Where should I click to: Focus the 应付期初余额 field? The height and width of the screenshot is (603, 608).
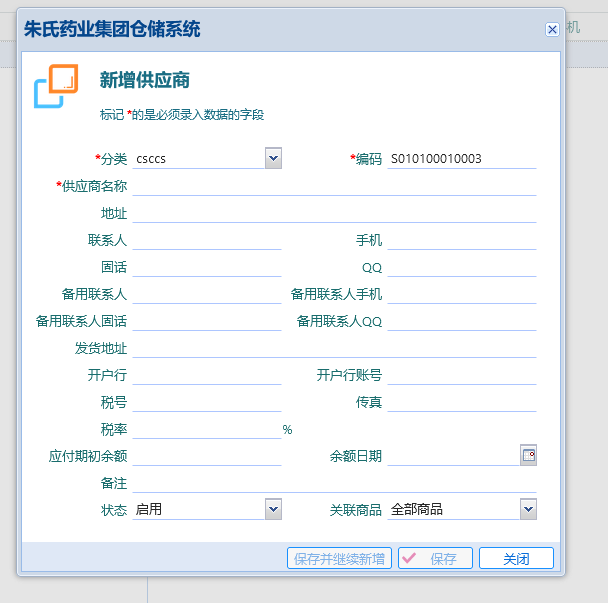tap(207, 456)
